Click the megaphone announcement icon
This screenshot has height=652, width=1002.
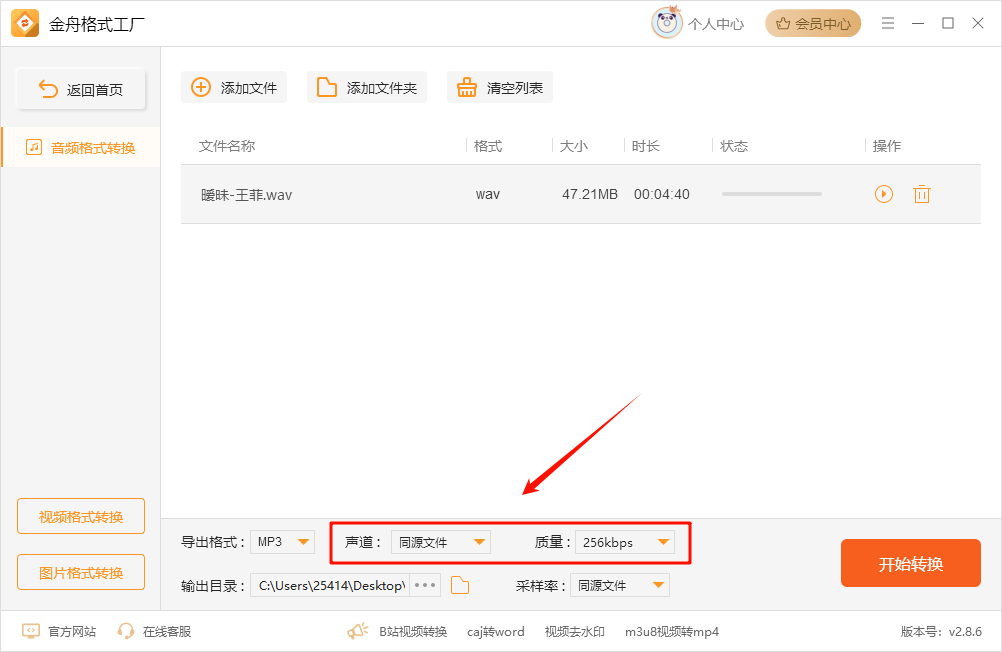358,632
